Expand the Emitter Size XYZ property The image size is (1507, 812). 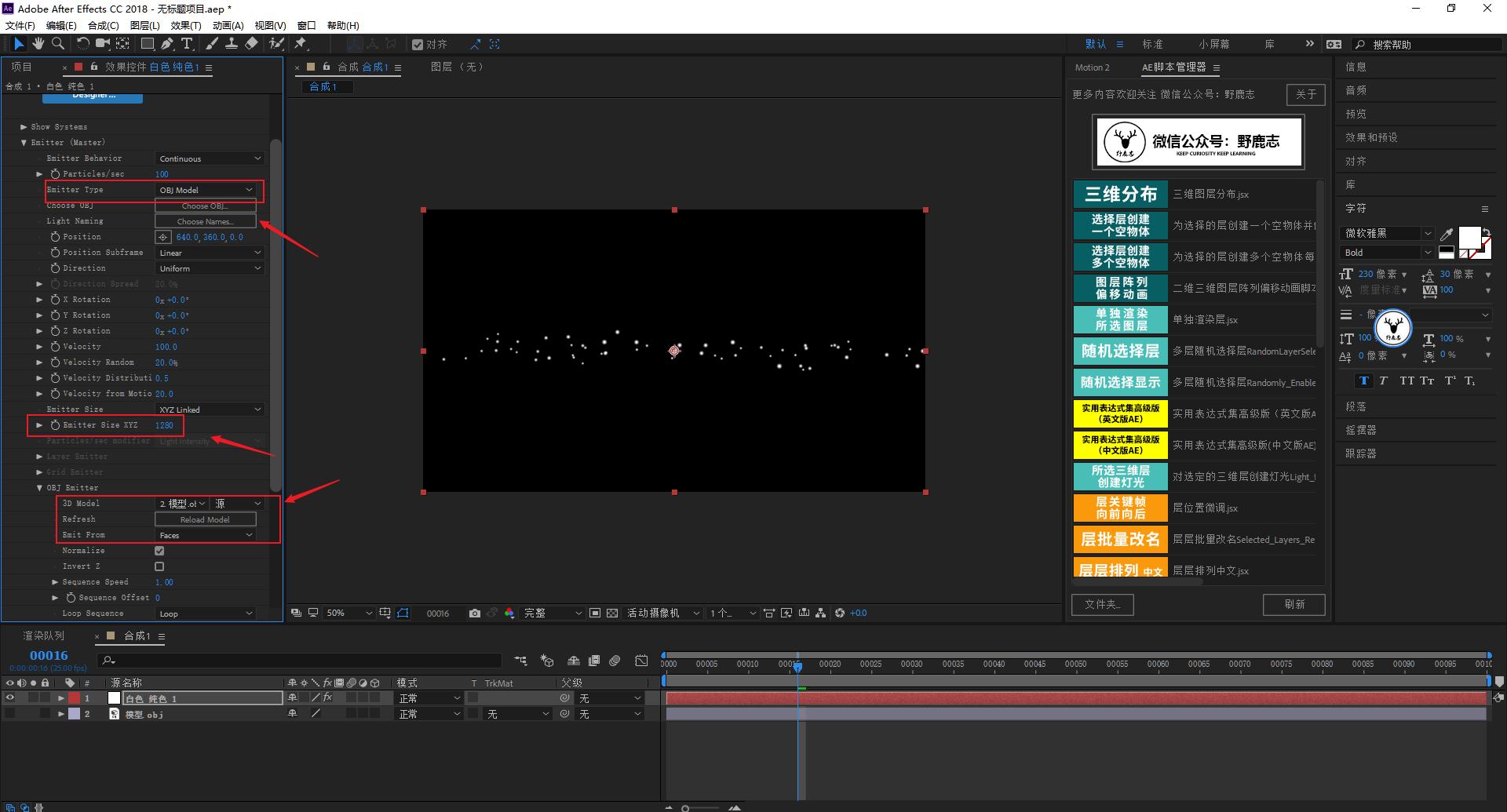pyautogui.click(x=39, y=425)
